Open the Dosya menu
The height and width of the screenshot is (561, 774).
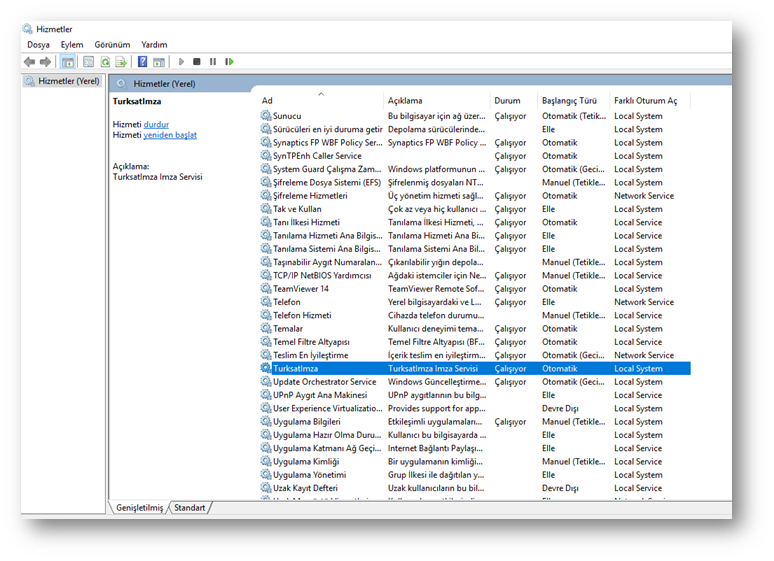point(38,45)
